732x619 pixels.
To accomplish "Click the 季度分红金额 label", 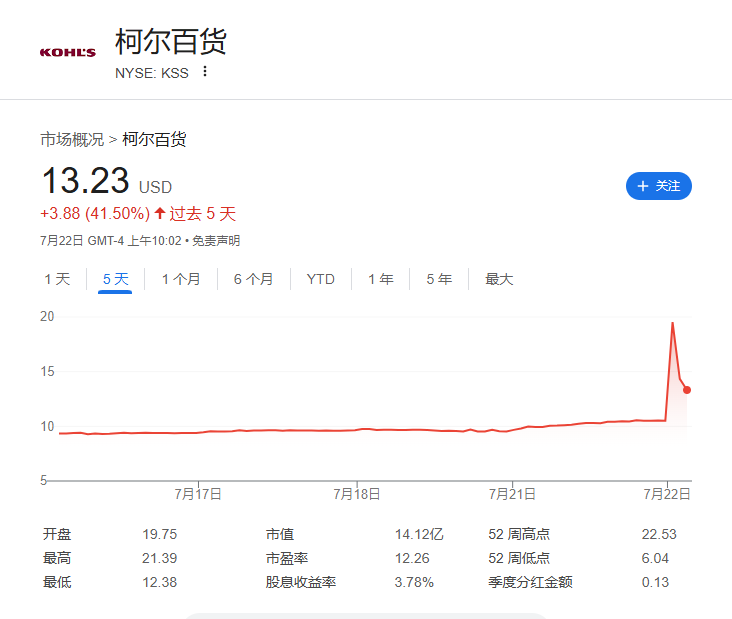I will pos(530,583).
